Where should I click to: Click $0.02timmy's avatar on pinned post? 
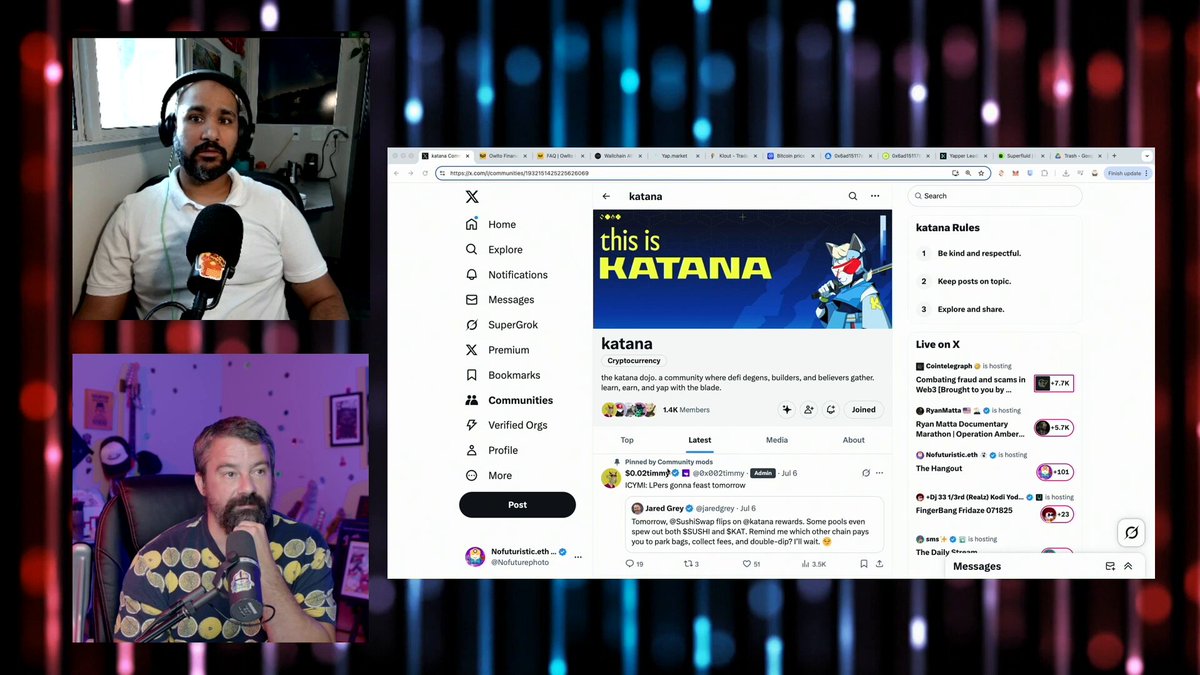[x=610, y=478]
